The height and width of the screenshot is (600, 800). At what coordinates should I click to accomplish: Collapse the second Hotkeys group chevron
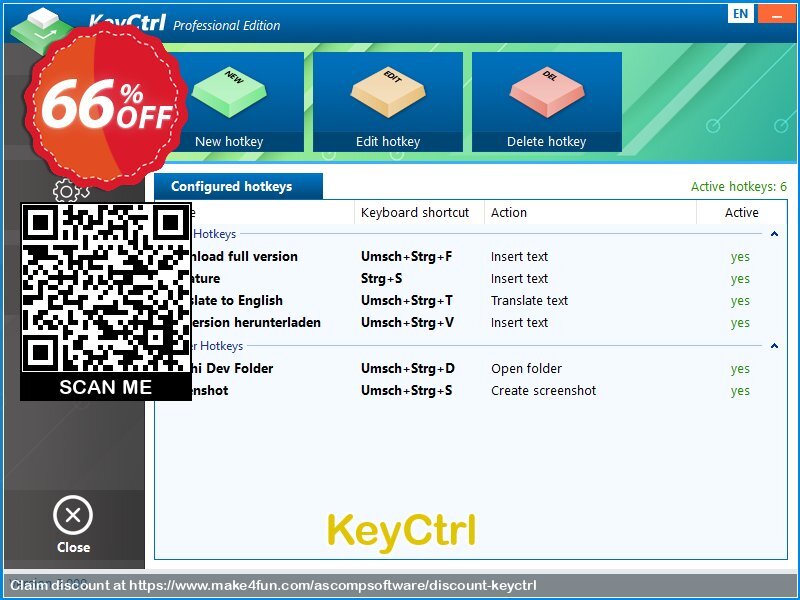point(774,346)
